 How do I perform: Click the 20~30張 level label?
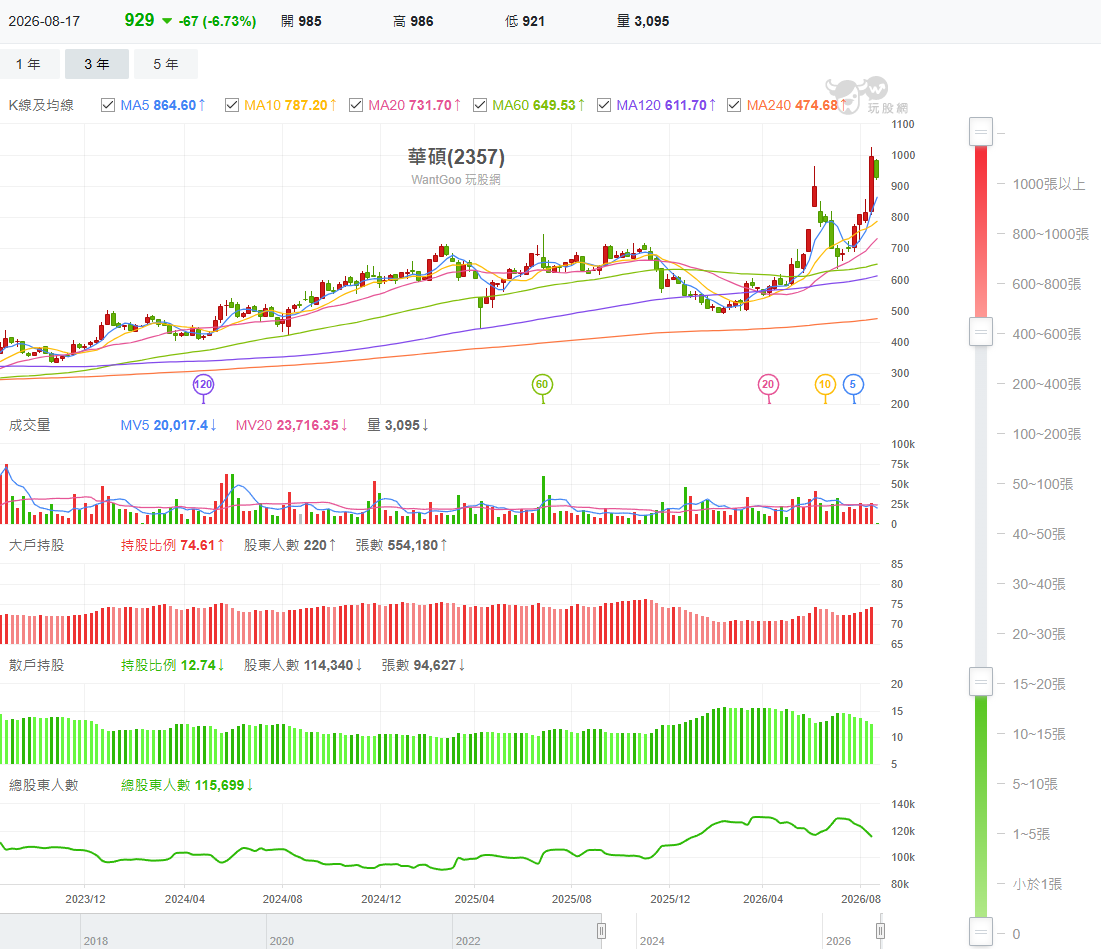(x=1039, y=634)
